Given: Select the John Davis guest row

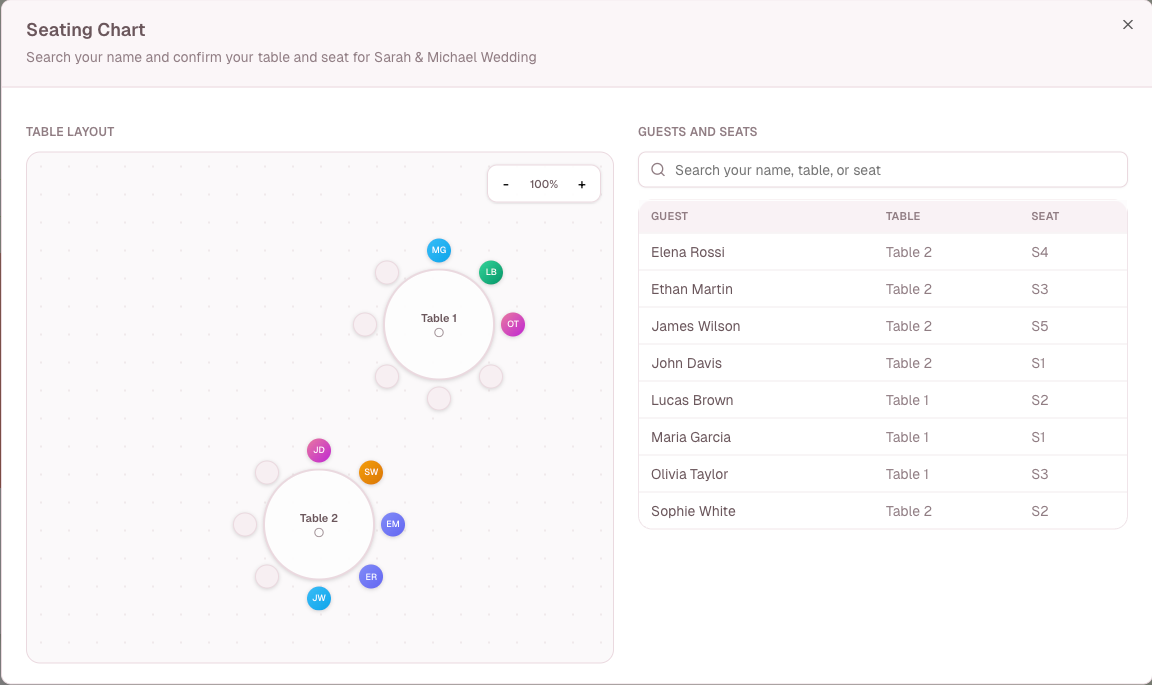Looking at the screenshot, I should pos(882,363).
